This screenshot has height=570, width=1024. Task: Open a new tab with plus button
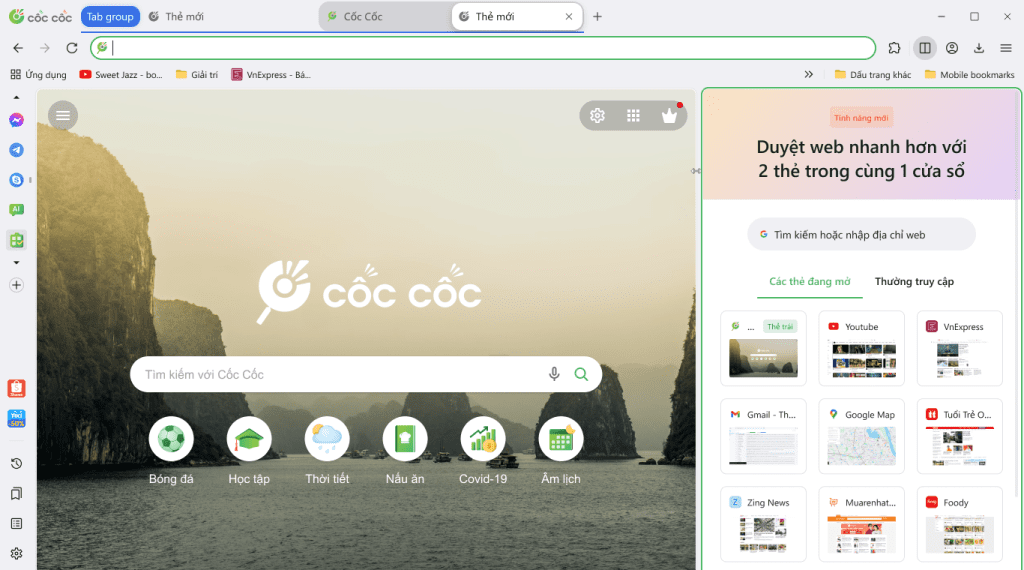pyautogui.click(x=597, y=17)
